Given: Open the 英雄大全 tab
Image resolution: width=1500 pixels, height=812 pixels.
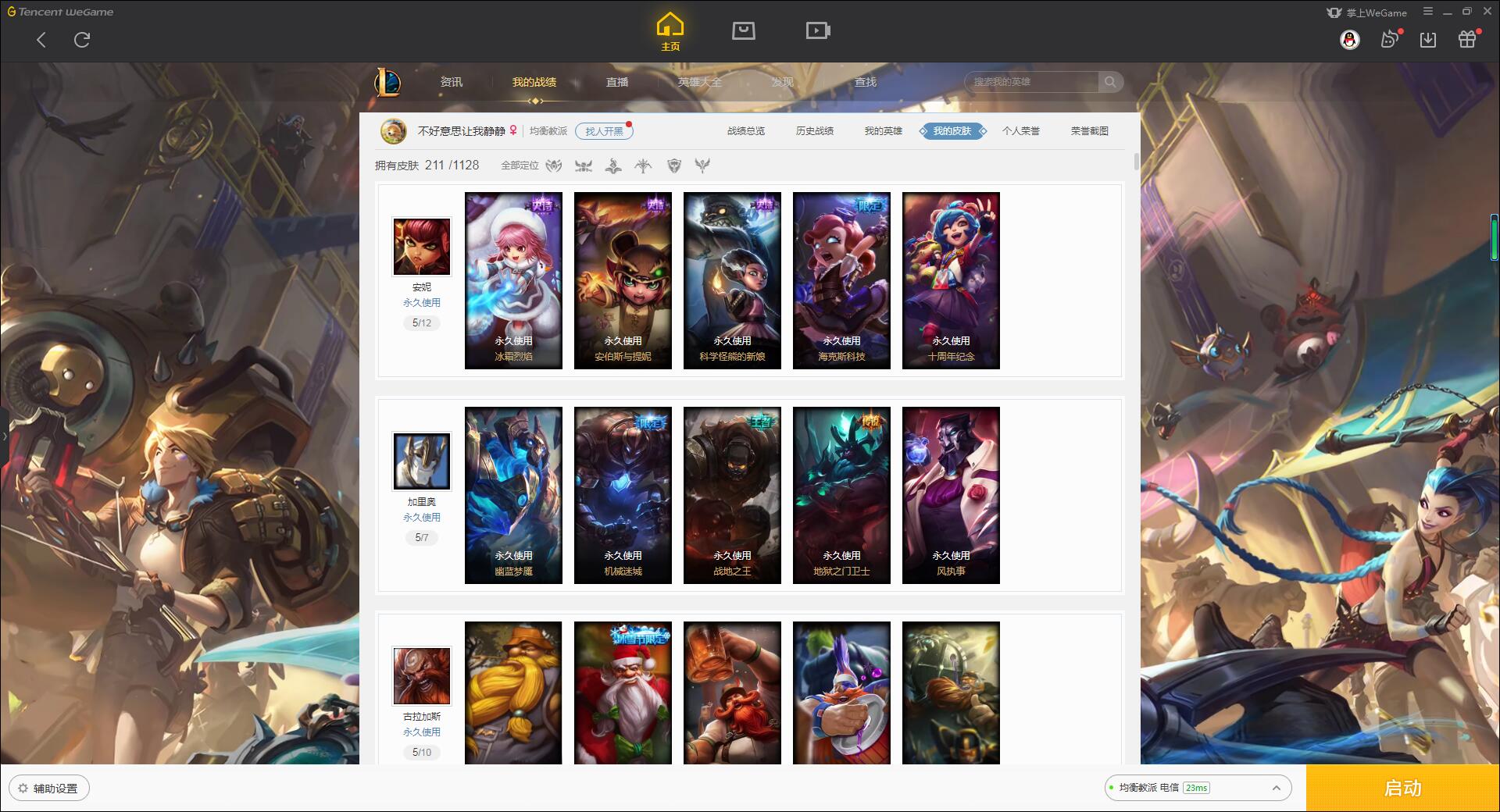Looking at the screenshot, I should pos(700,82).
